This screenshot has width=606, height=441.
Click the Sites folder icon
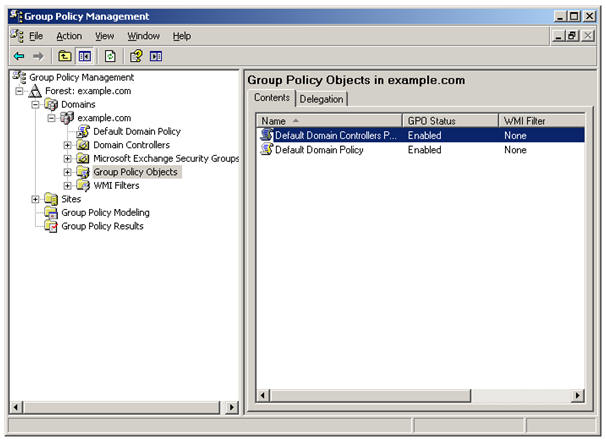pos(51,199)
